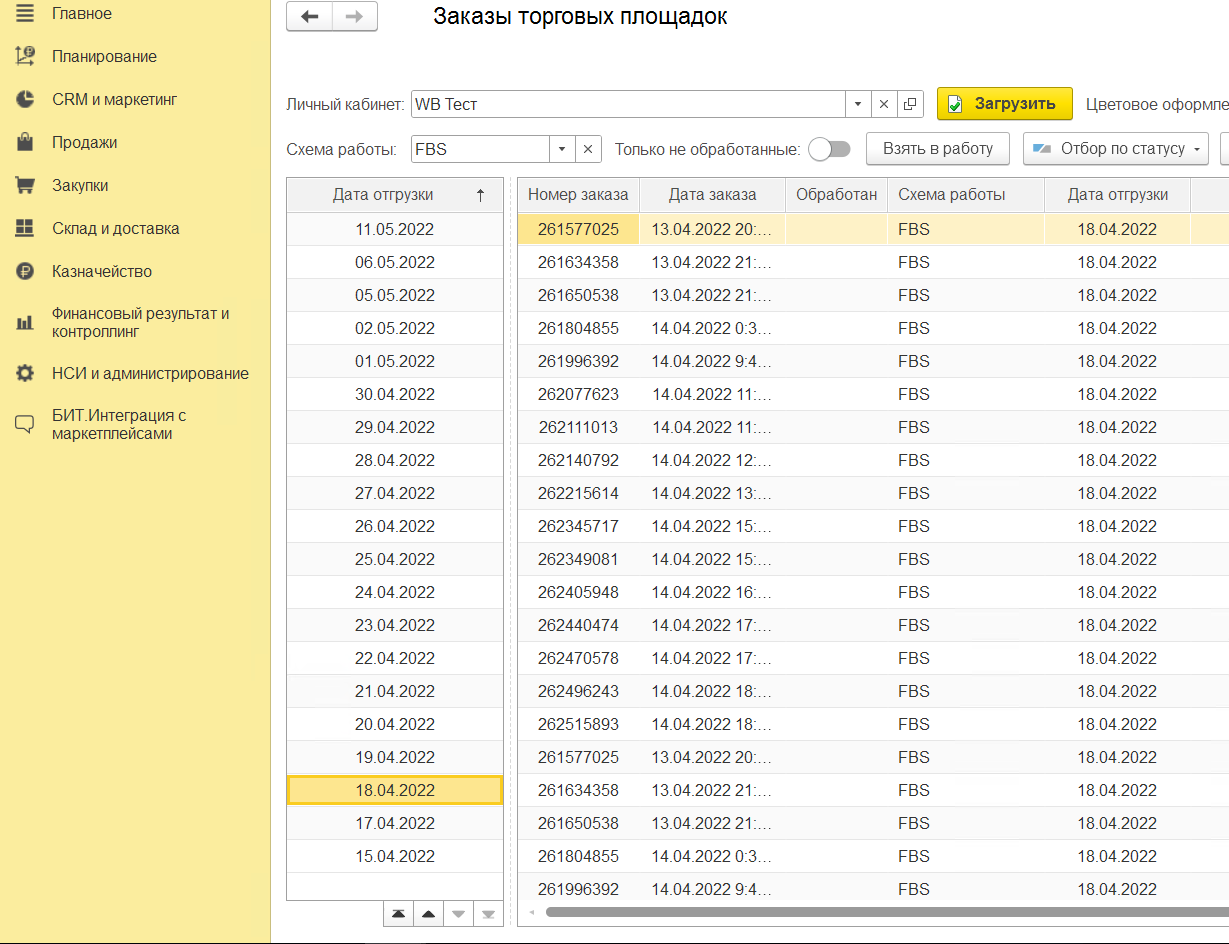This screenshot has height=944, width=1229.
Task: Open Казначейство ruble icon section
Action: click(x=25, y=272)
